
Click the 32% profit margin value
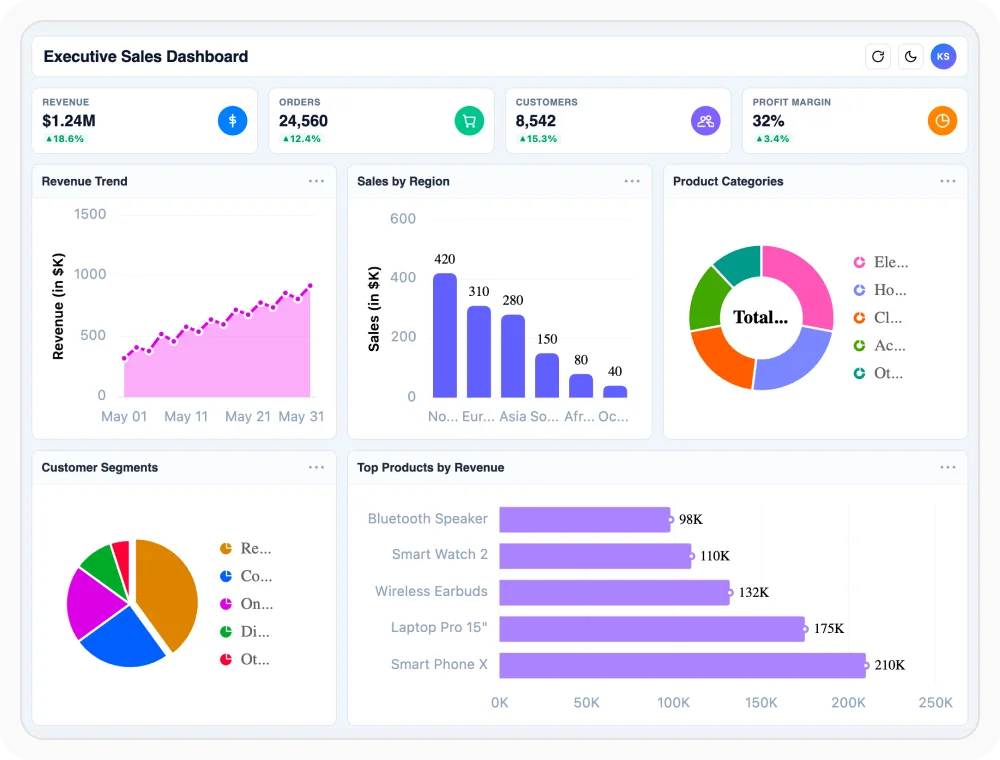pos(768,121)
